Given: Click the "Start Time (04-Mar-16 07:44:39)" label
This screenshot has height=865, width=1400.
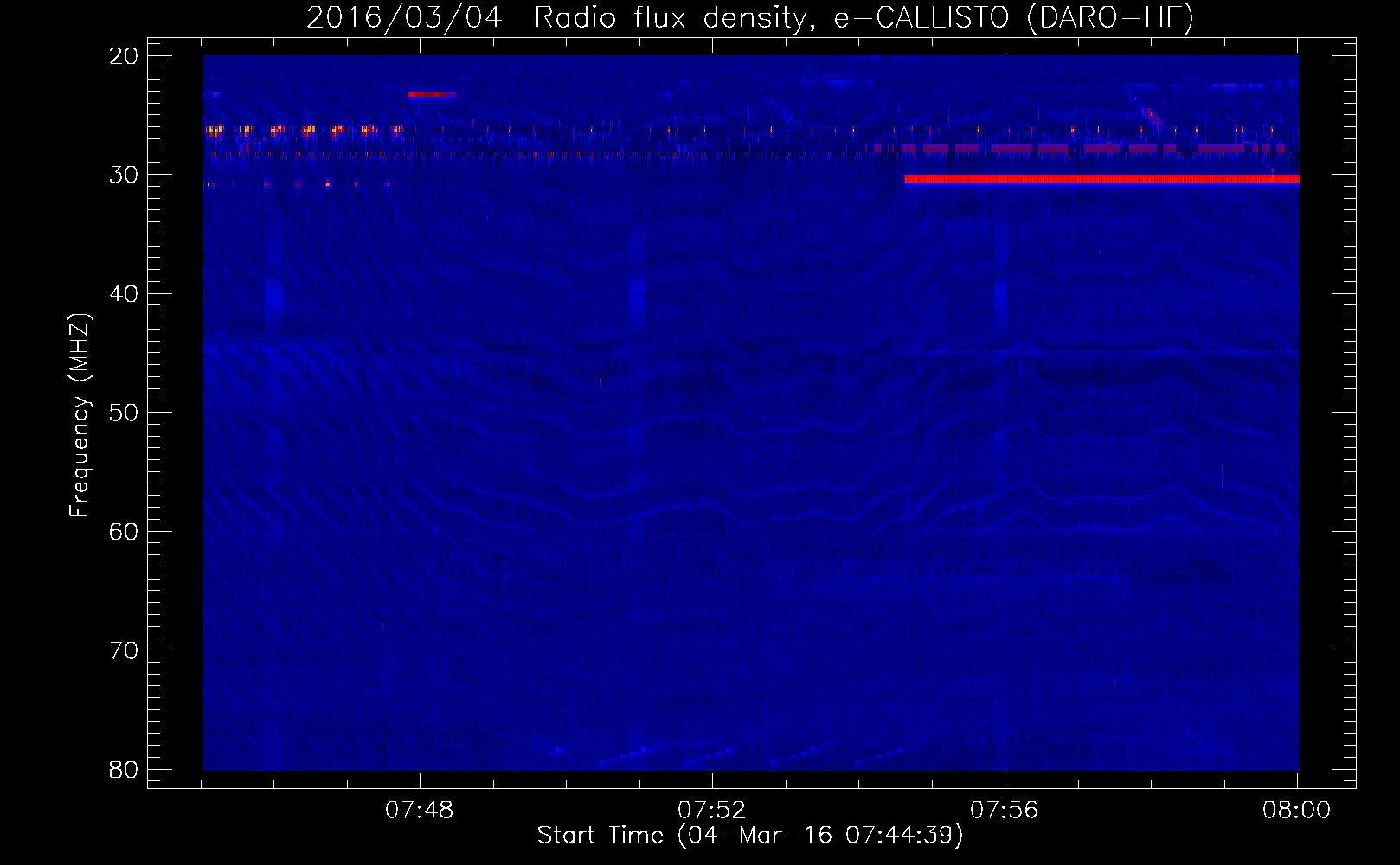Looking at the screenshot, I should 750,836.
